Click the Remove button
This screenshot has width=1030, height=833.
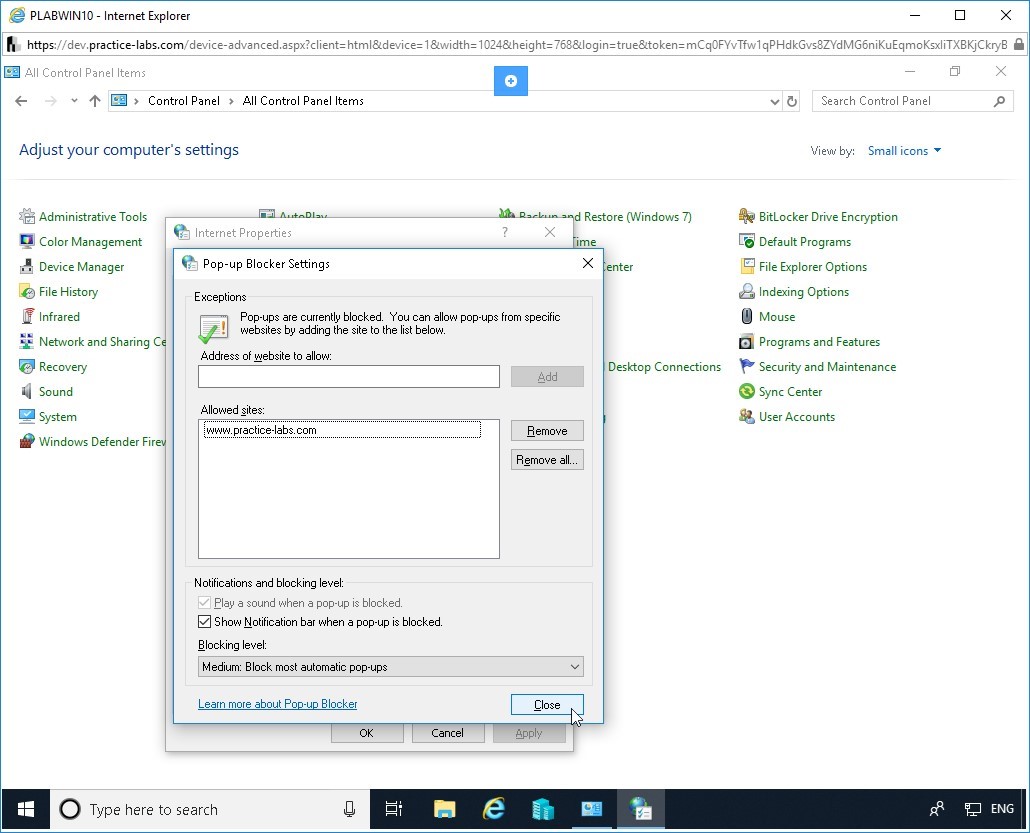[x=547, y=431]
